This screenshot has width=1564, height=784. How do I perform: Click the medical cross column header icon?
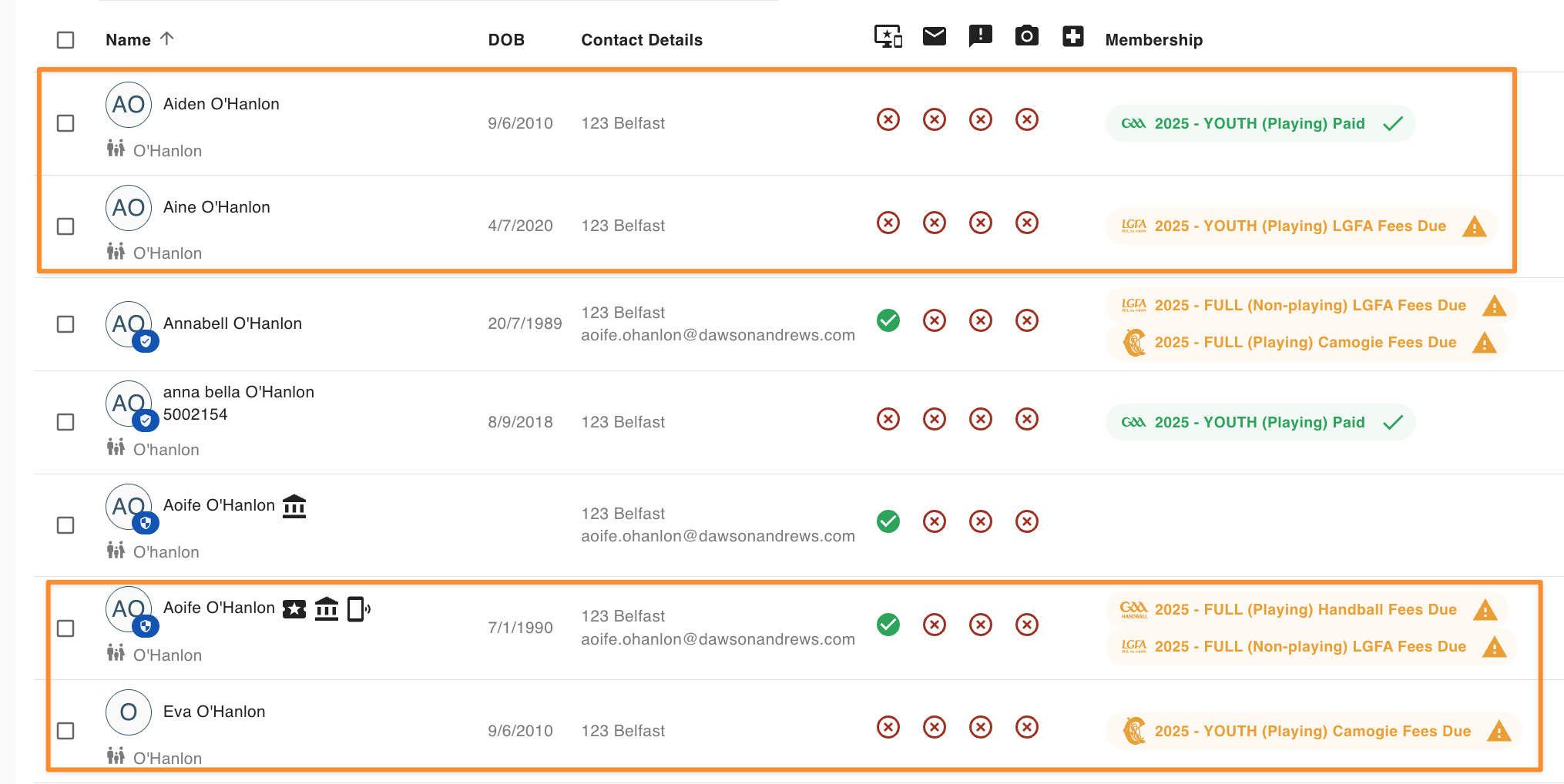1073,36
